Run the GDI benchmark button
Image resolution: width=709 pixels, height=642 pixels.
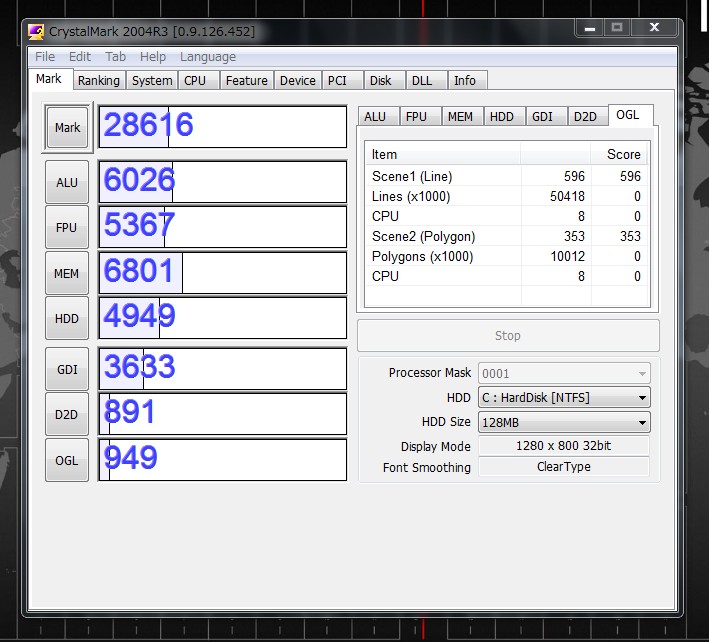point(67,369)
